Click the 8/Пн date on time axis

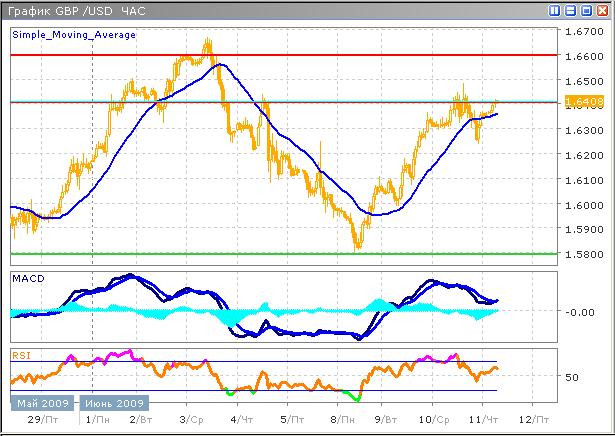341,421
